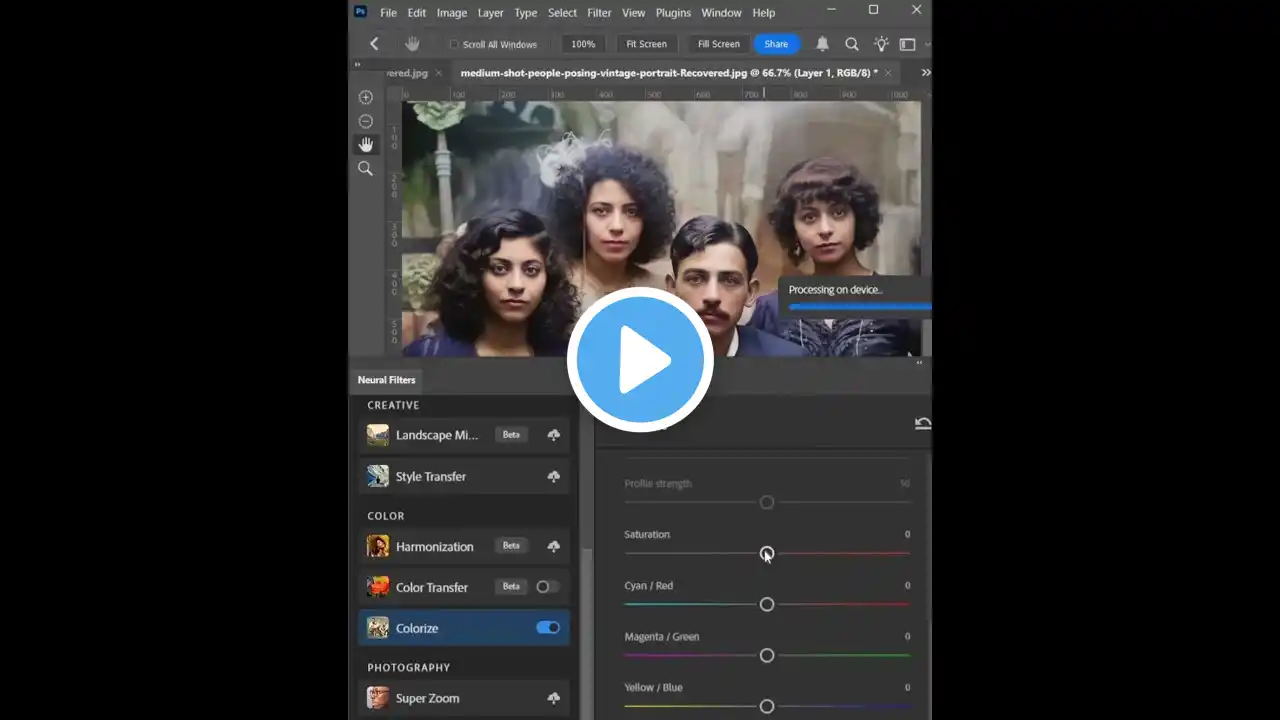The height and width of the screenshot is (720, 1280).
Task: Open the Plugins menu
Action: (x=673, y=13)
